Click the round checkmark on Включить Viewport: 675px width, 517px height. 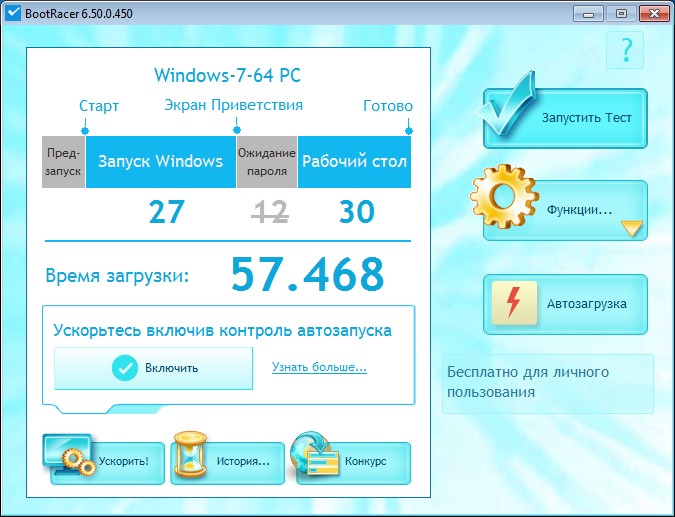[125, 368]
